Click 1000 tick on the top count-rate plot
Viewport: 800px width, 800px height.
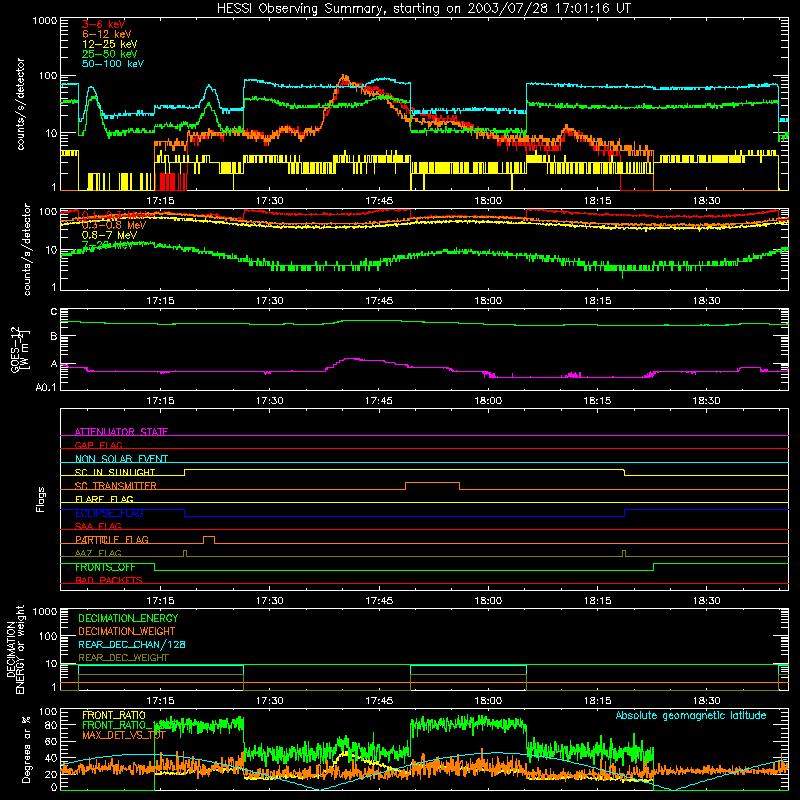pos(45,21)
